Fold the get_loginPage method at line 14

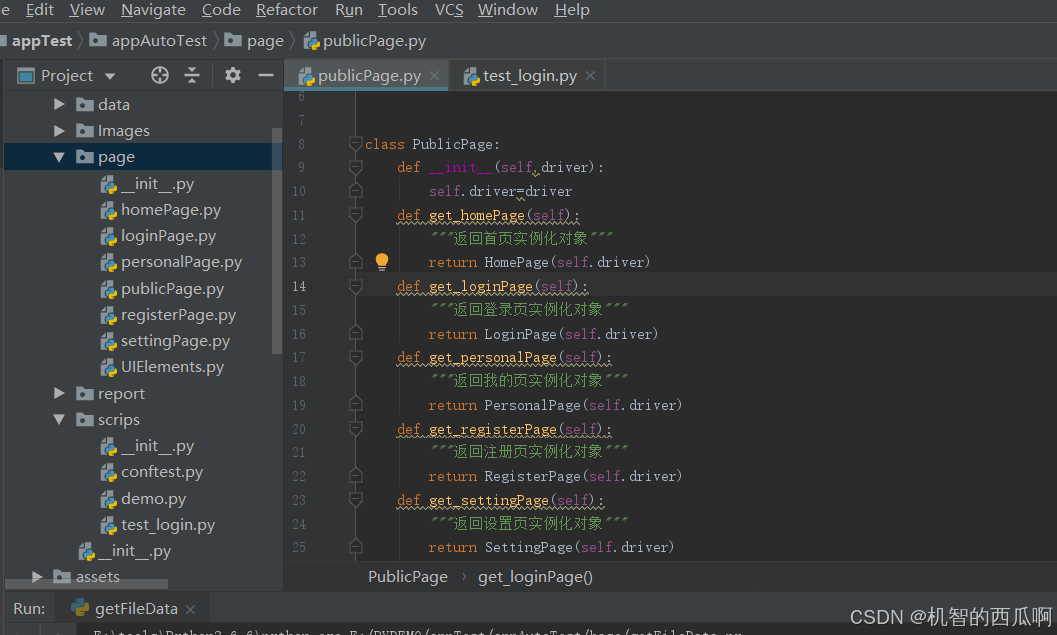click(356, 286)
